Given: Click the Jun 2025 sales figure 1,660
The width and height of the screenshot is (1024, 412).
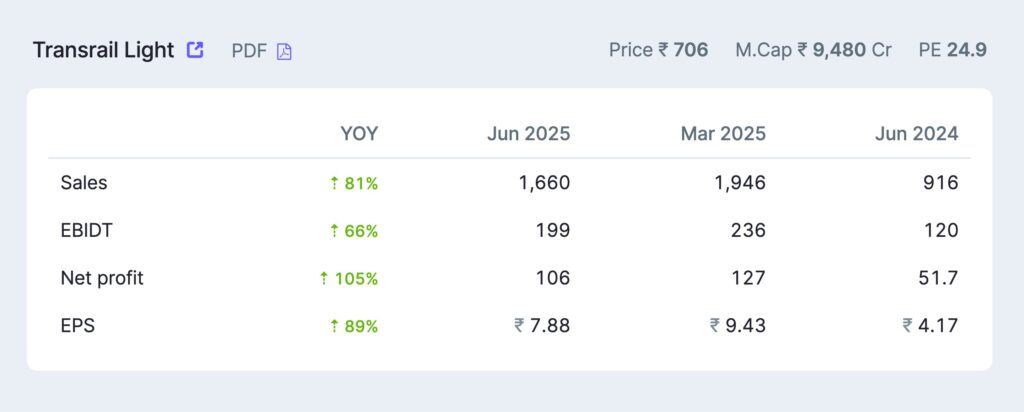Looking at the screenshot, I should 546,183.
